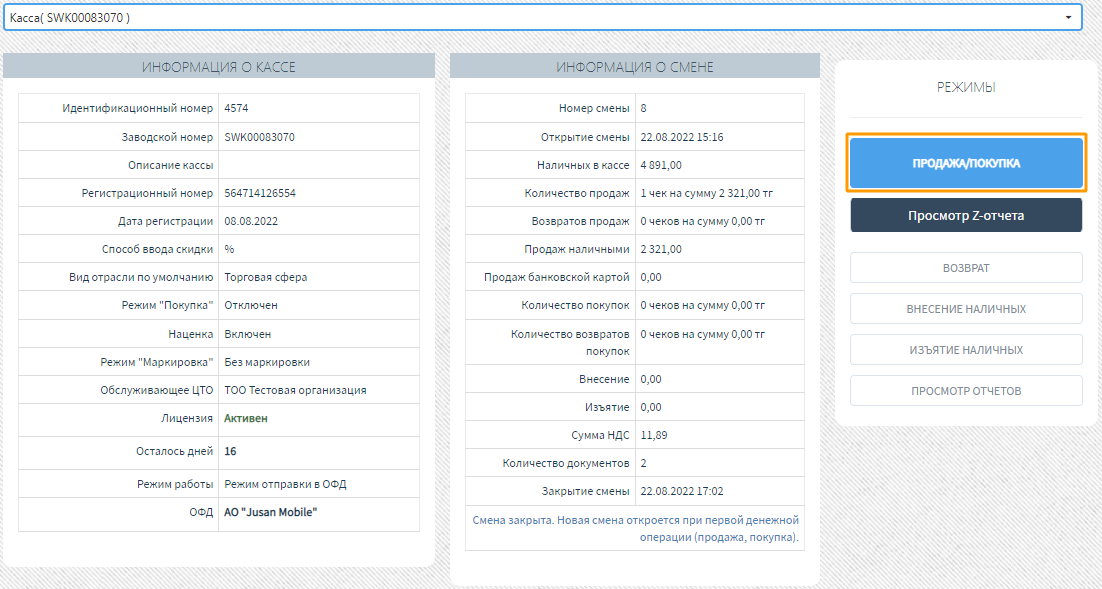Click the Наличных в кассе label

(x=583, y=165)
